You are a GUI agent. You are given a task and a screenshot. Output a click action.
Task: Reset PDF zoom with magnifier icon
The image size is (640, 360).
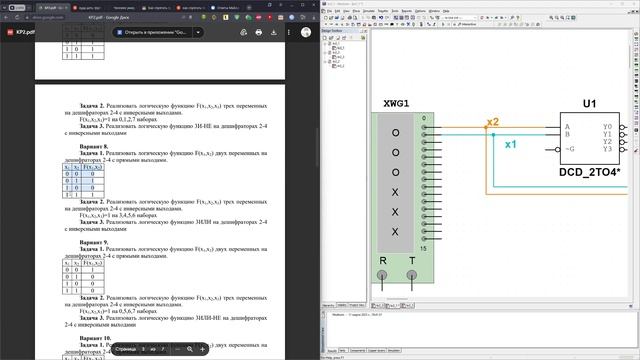(x=190, y=349)
